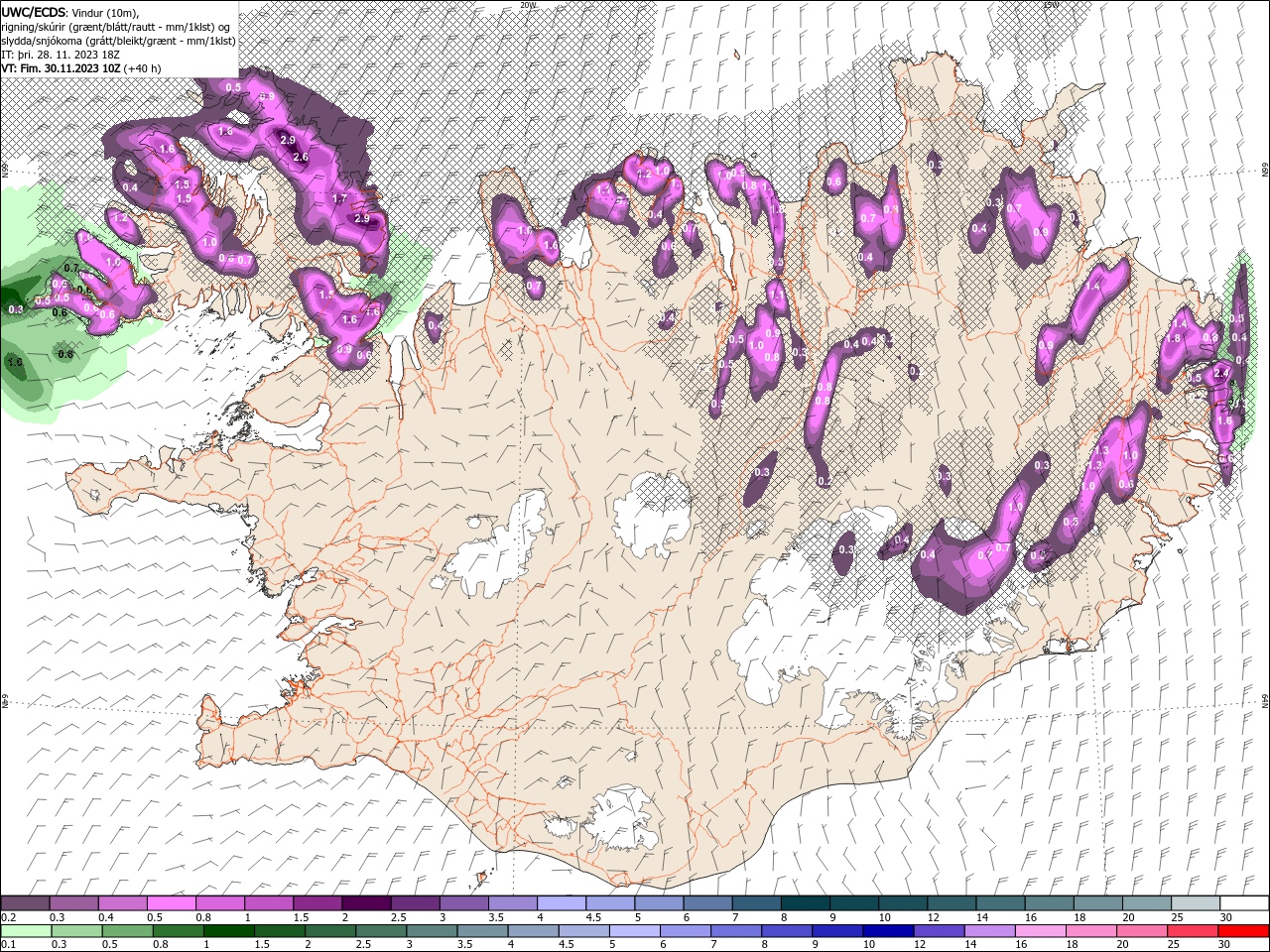Pick the light lavender 4 swatch in upper scale

[x=562, y=903]
